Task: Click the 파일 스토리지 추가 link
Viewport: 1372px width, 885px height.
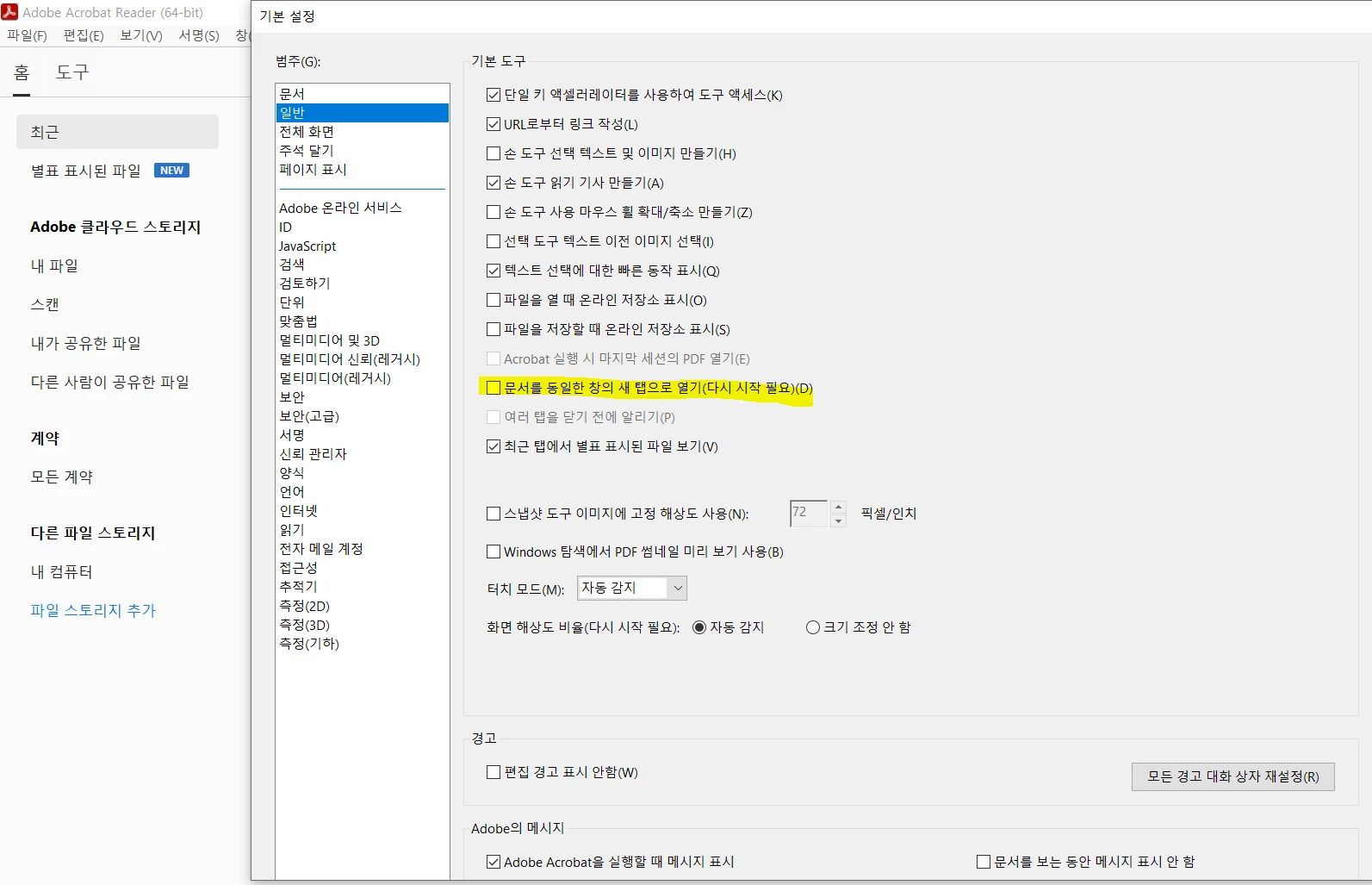Action: (x=93, y=610)
